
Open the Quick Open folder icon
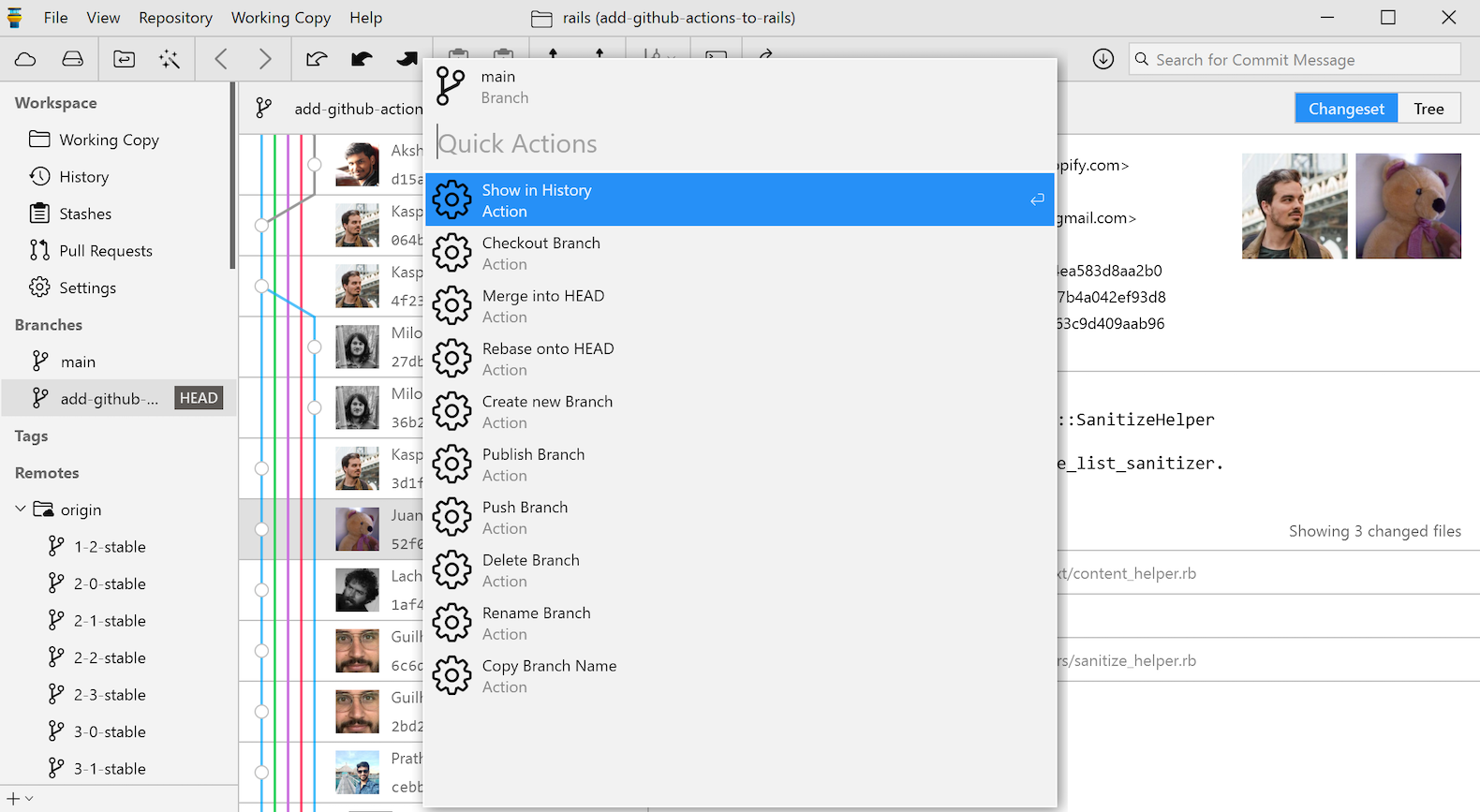tap(124, 60)
